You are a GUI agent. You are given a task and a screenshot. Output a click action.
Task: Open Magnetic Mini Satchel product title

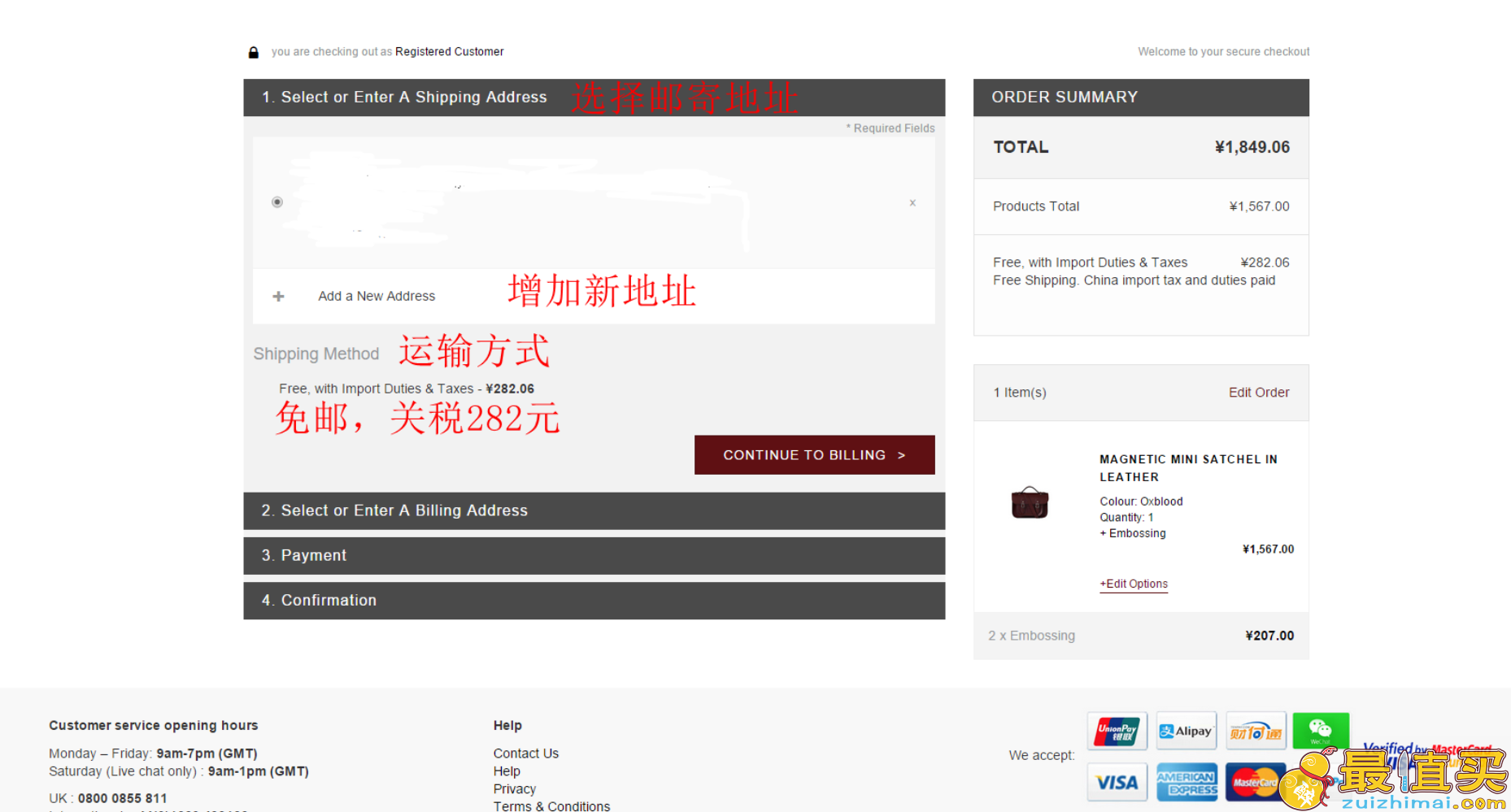point(1188,468)
